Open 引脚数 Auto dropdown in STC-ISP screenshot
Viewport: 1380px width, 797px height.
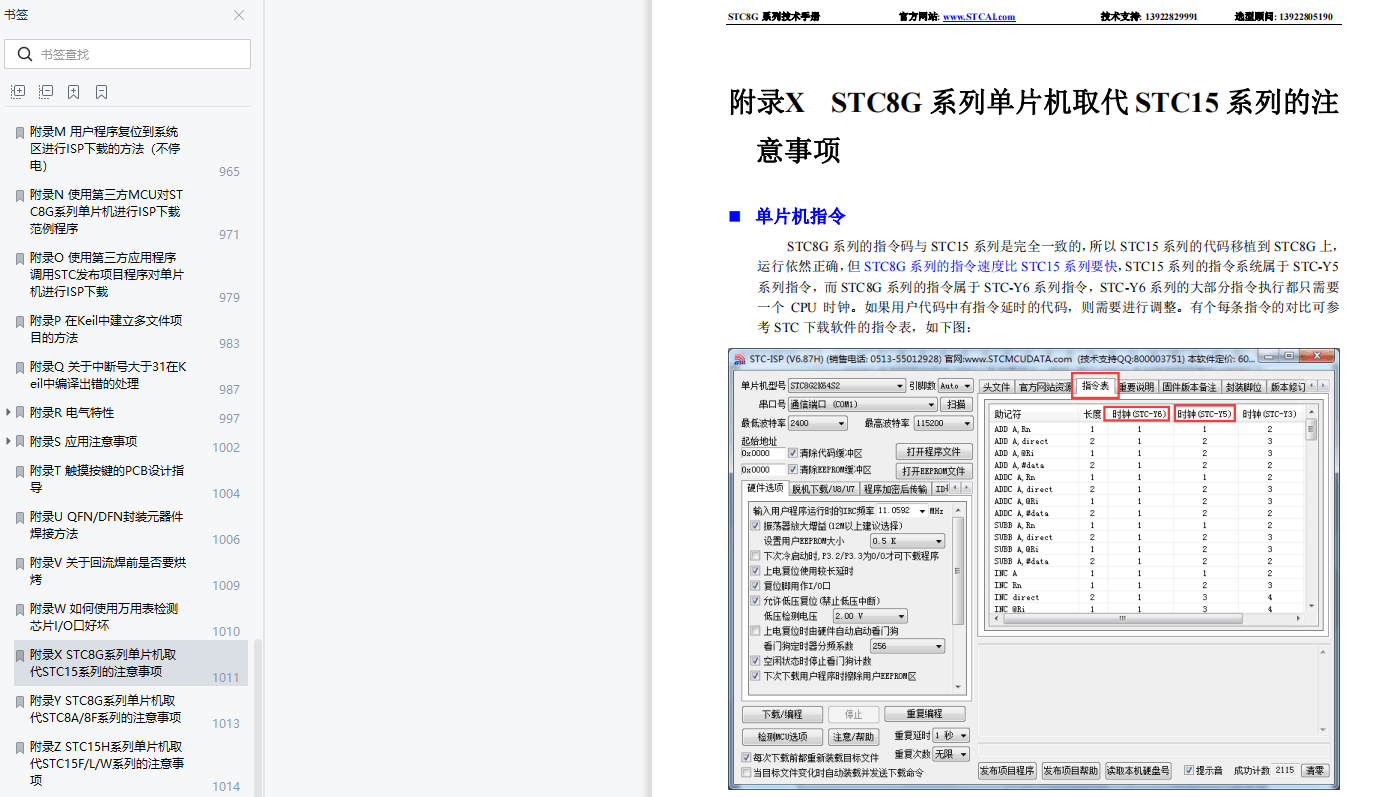click(955, 385)
